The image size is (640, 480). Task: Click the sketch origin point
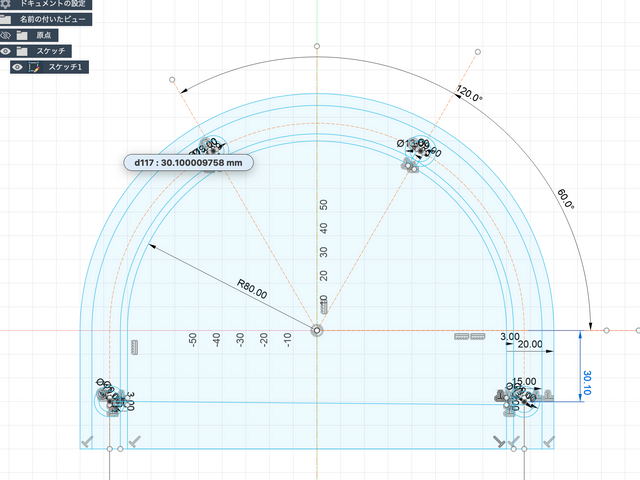[x=316, y=329]
